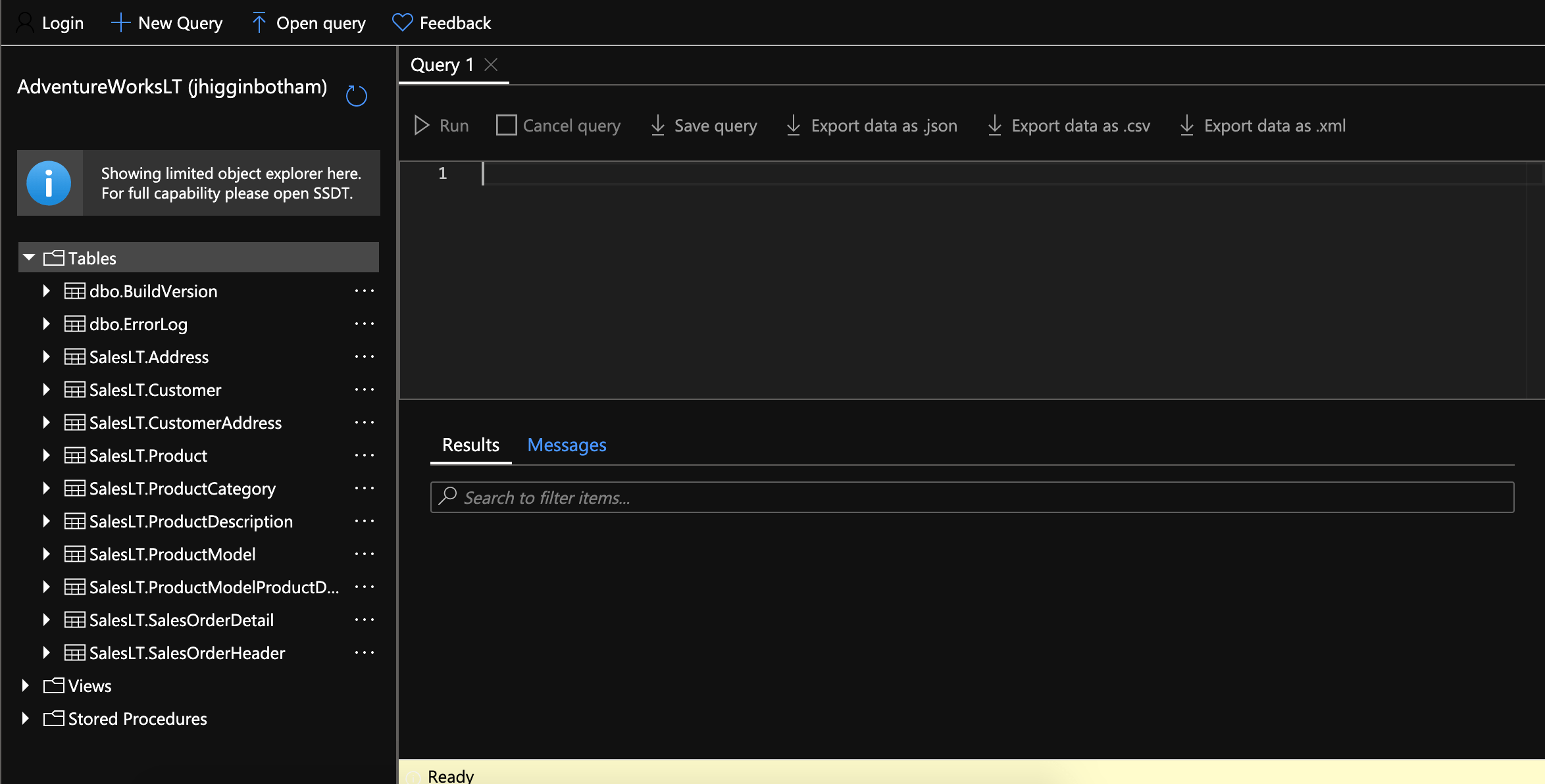Click the Cancel query square checkbox icon
The image size is (1545, 784).
506,126
